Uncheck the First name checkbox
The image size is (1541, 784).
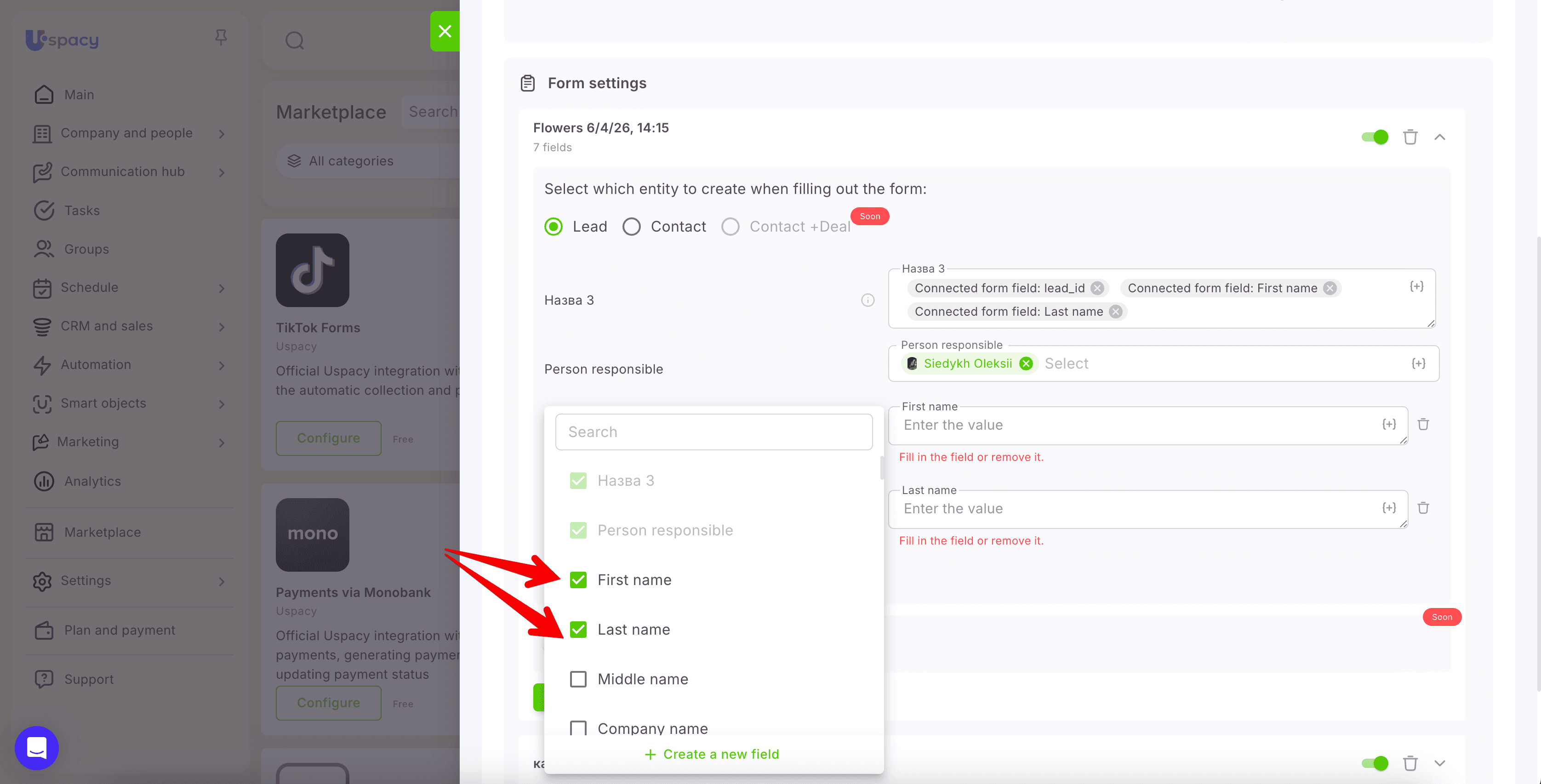[578, 580]
